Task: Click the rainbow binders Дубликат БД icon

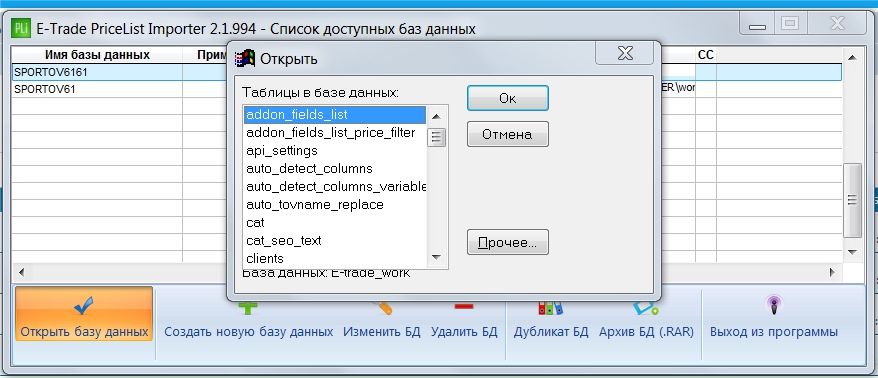Action: pos(550,307)
